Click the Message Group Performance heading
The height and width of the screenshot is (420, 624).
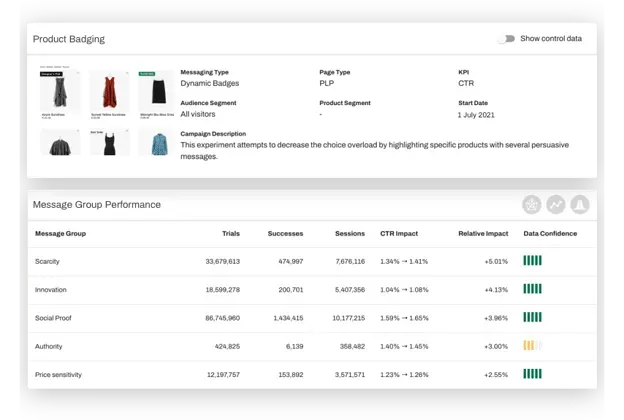[x=97, y=205]
